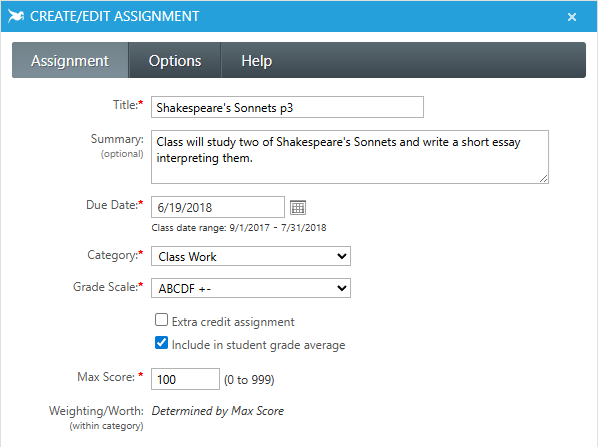Focus the Due Date field 6/19/2018
598x447 pixels.
pyautogui.click(x=218, y=207)
